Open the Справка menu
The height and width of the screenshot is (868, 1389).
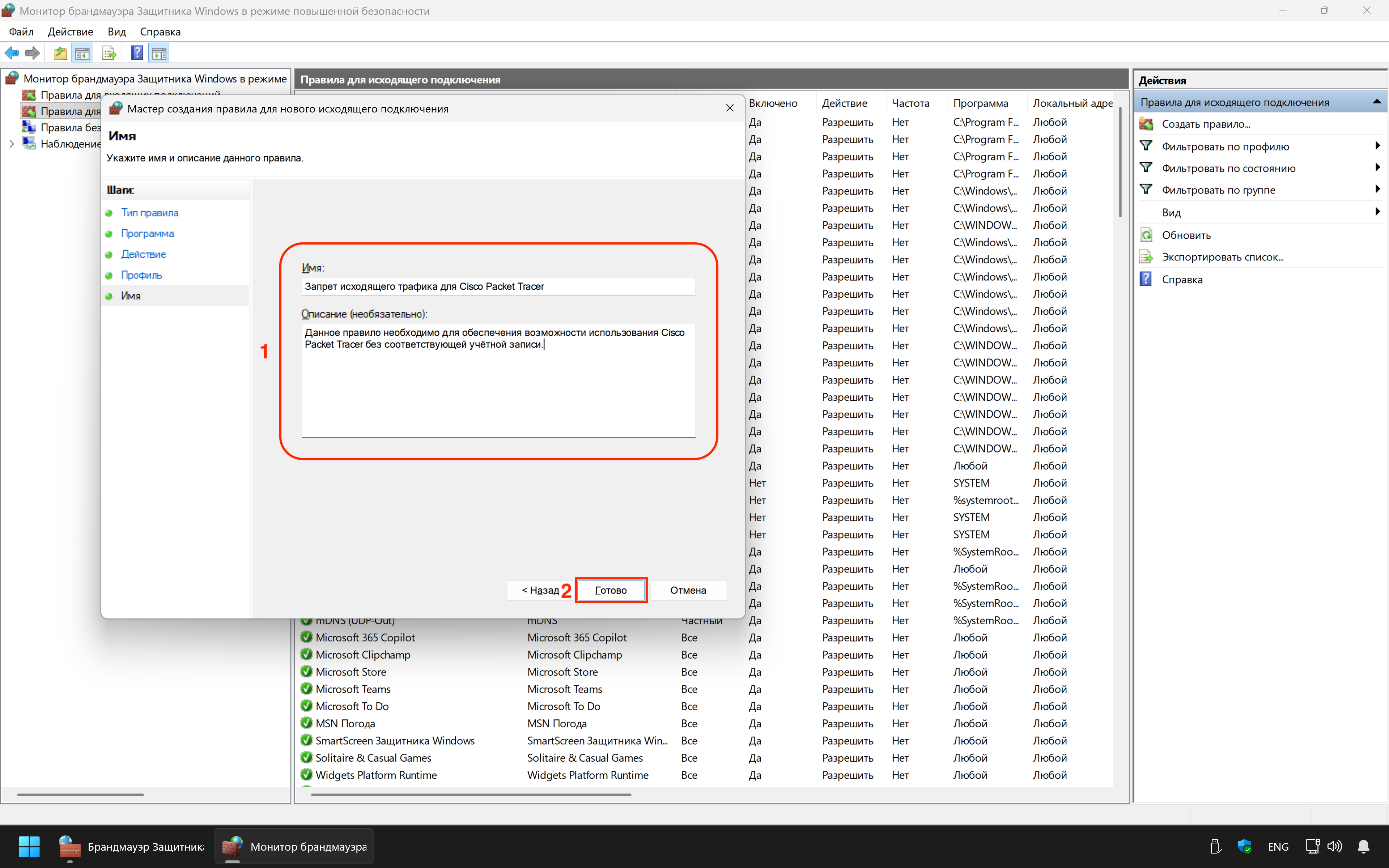coord(160,31)
